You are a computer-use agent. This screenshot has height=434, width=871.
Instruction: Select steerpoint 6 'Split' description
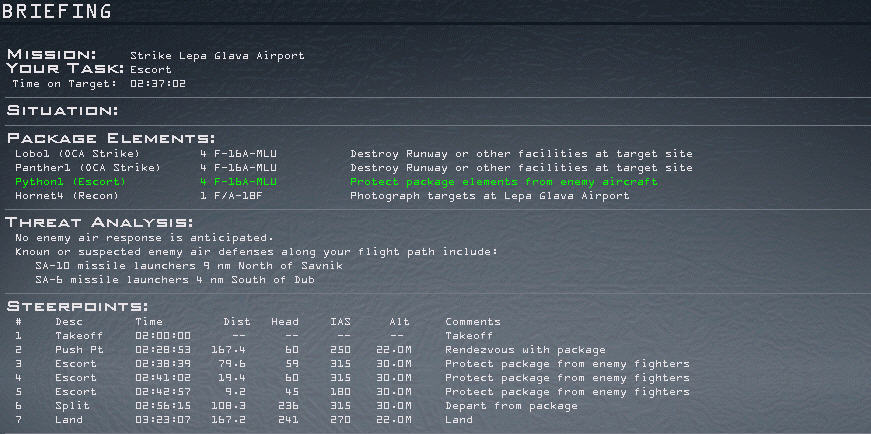(x=72, y=406)
